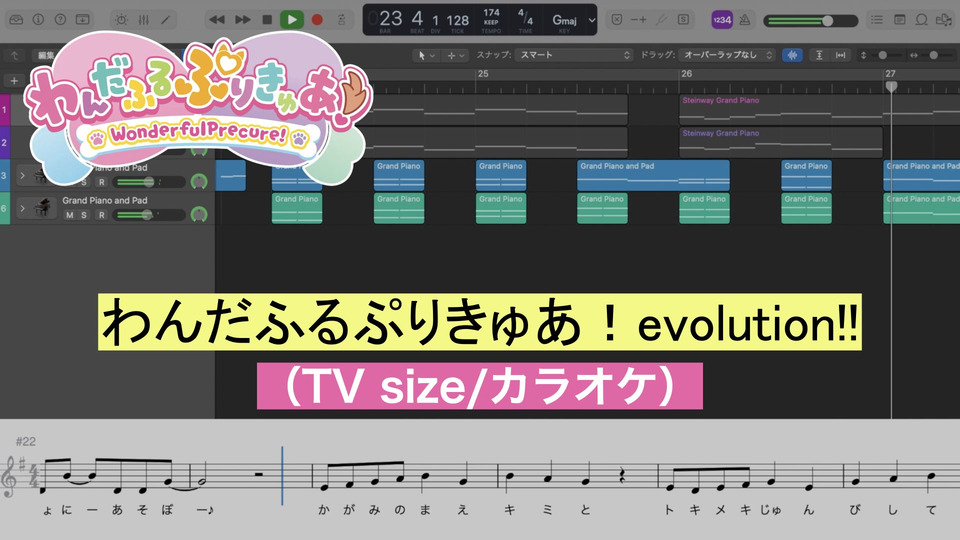The image size is (960, 540).
Task: Toggle the purple 1234 Count-in button
Action: tap(722, 20)
